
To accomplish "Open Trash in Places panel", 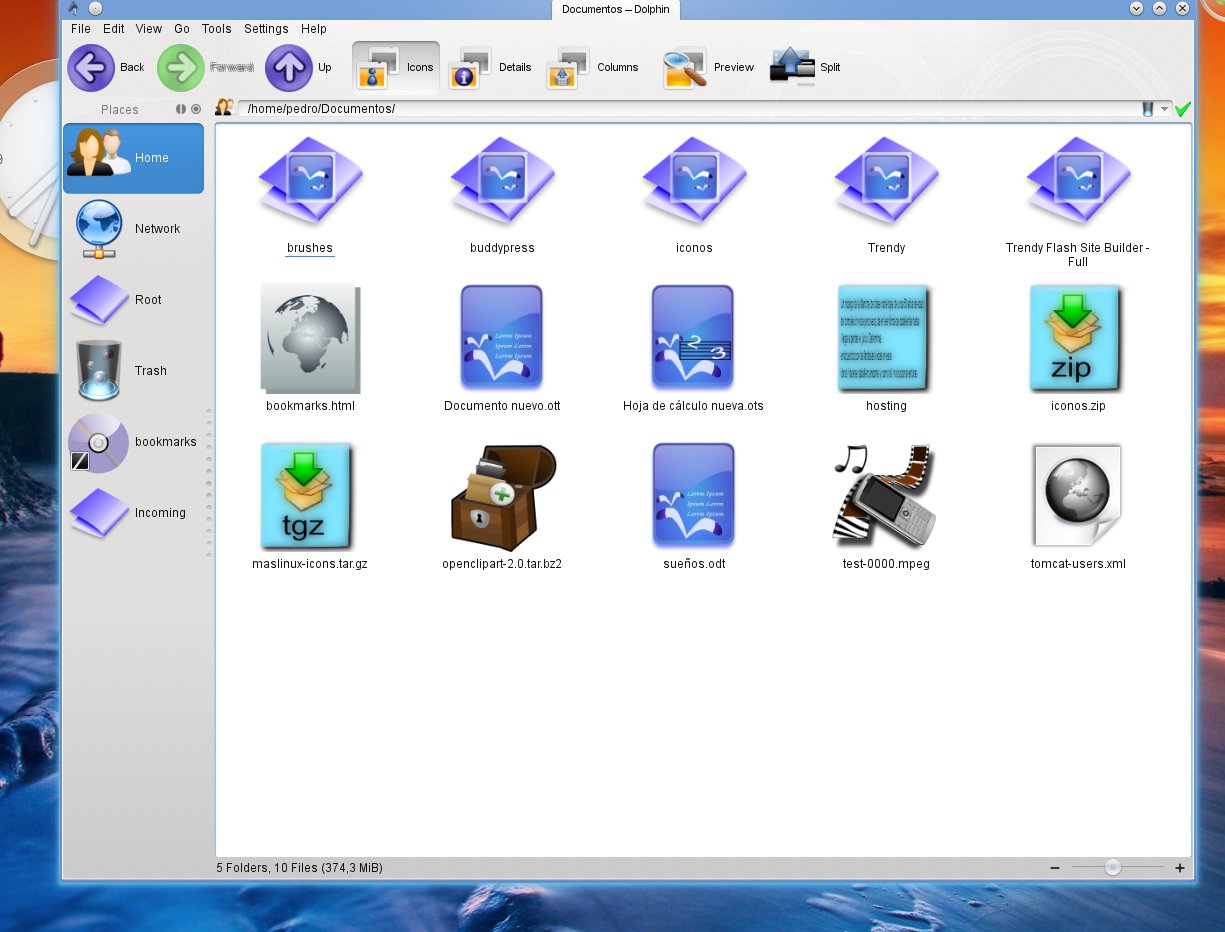I will (x=133, y=371).
